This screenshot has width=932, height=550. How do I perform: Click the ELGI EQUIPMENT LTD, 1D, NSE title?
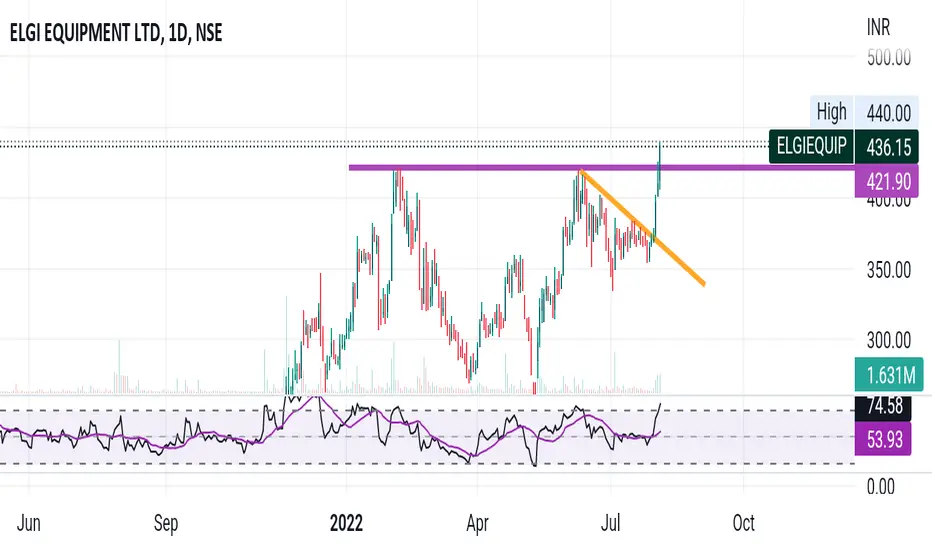(x=116, y=33)
